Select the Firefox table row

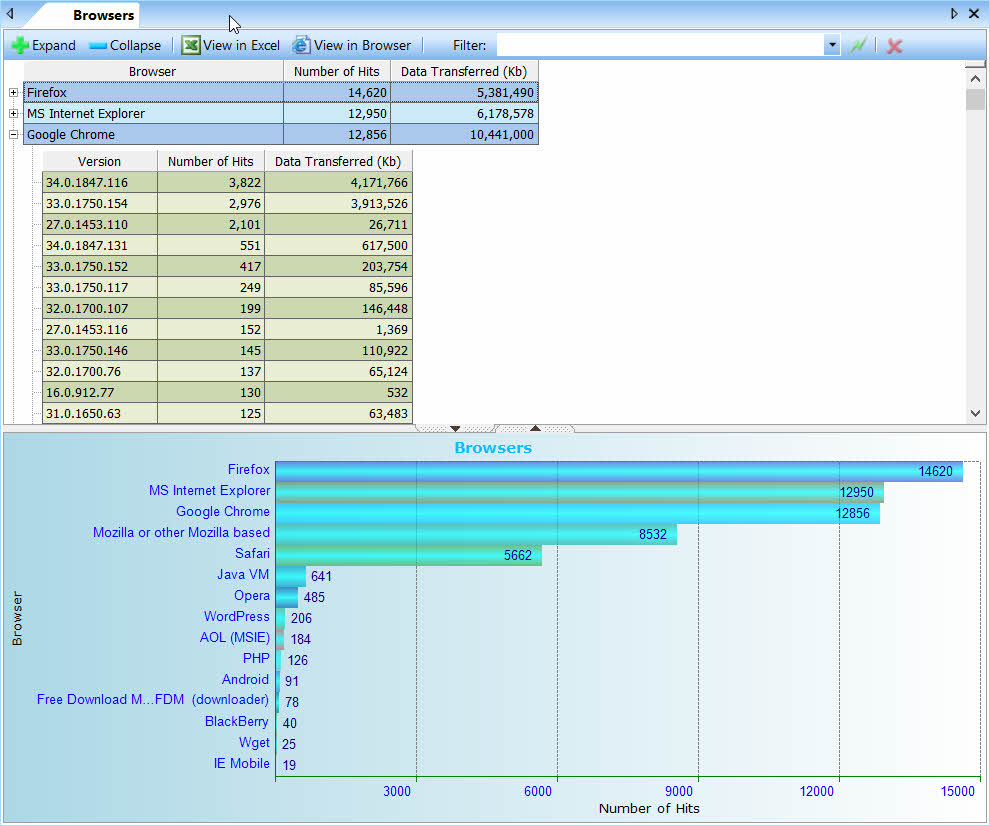tap(281, 92)
